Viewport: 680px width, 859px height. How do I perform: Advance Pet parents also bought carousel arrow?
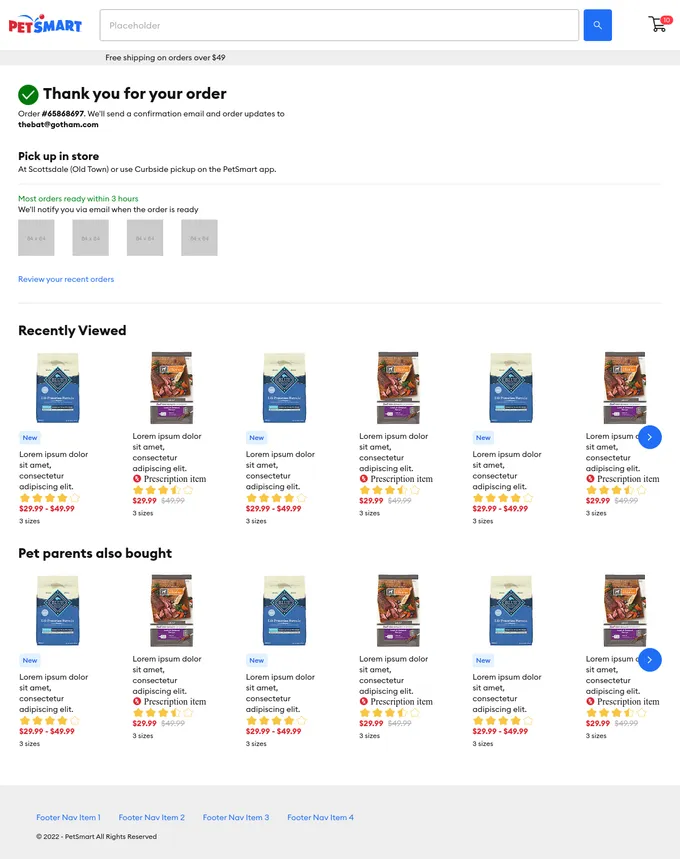649,660
